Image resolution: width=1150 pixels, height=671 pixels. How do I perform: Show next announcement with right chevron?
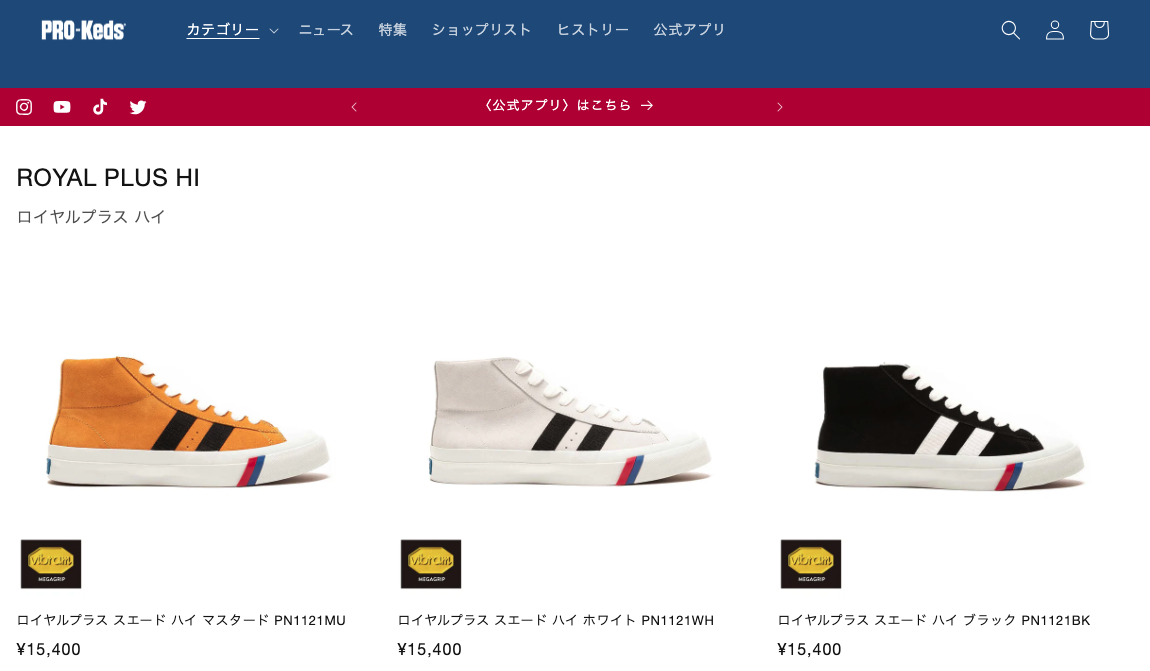click(x=780, y=107)
